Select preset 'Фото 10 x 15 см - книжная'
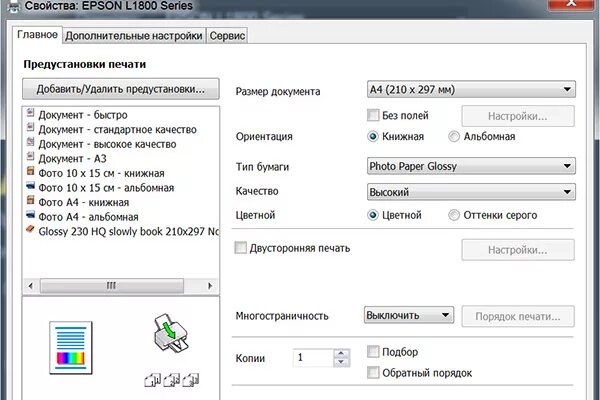600x400 pixels. tap(101, 173)
